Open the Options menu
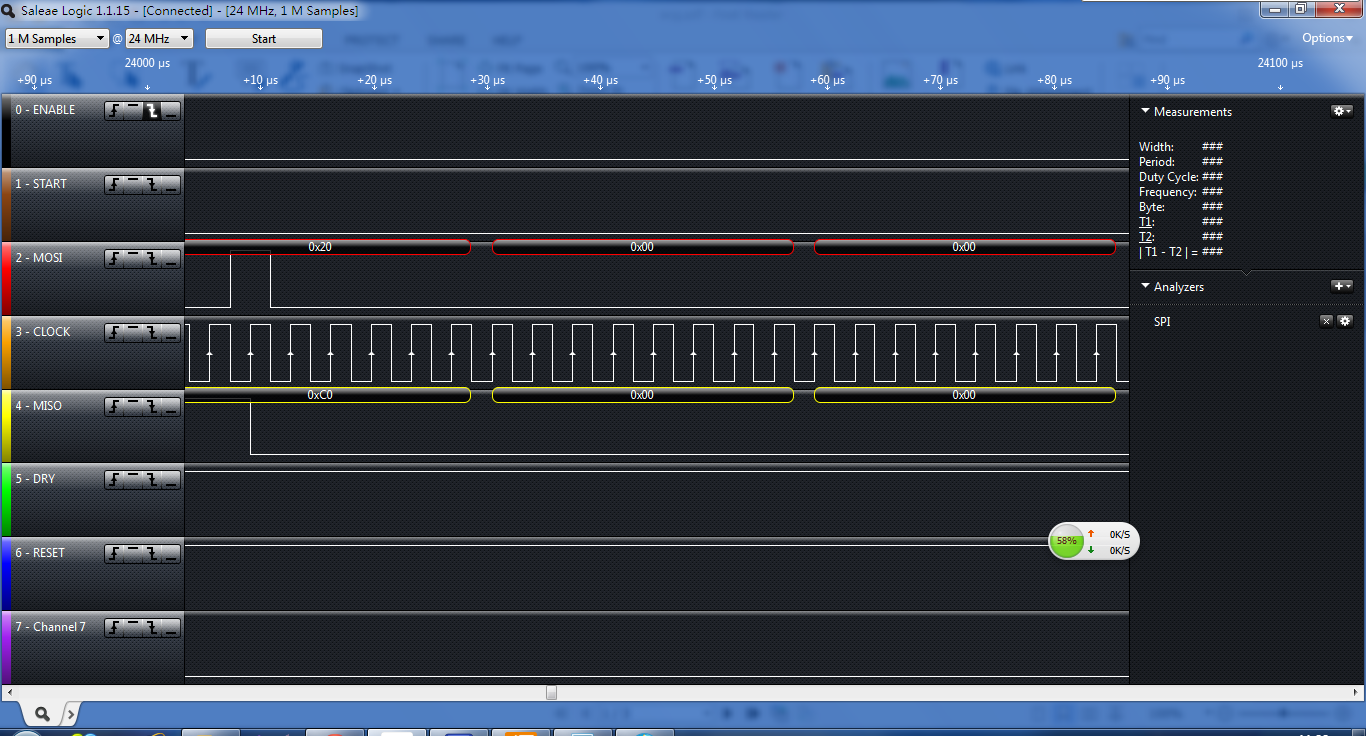The image size is (1366, 736). (1327, 38)
